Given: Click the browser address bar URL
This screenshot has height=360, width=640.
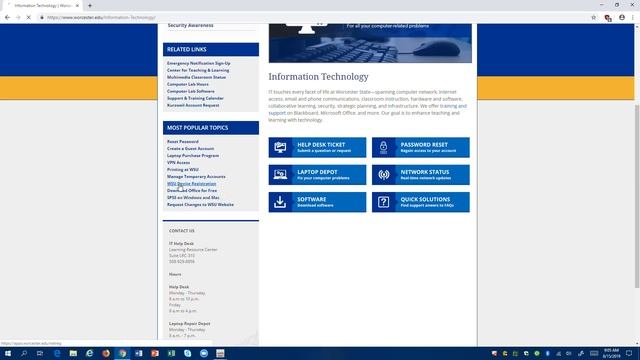Looking at the screenshot, I should click(101, 18).
